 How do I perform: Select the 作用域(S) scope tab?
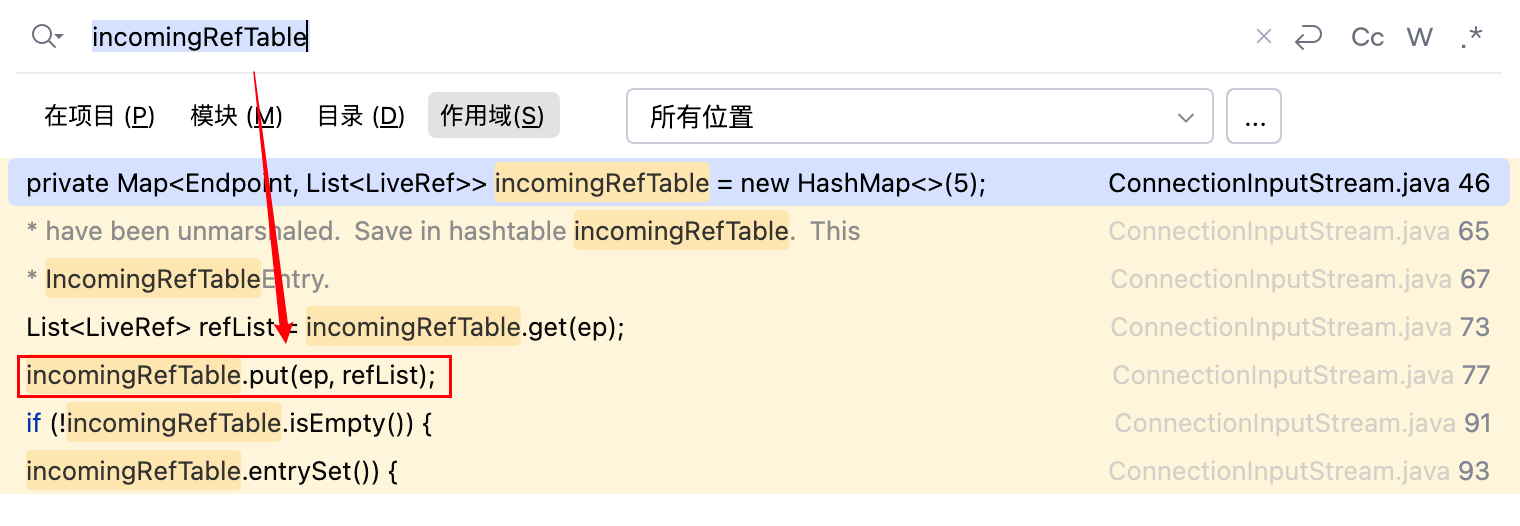point(493,116)
